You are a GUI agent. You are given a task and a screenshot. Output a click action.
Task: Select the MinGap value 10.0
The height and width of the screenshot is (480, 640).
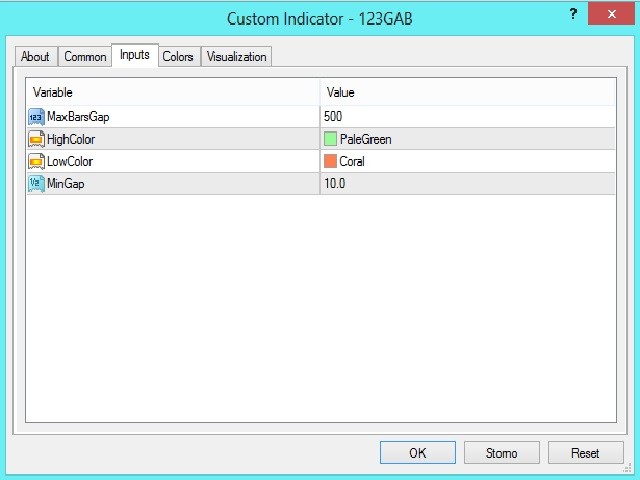(335, 183)
